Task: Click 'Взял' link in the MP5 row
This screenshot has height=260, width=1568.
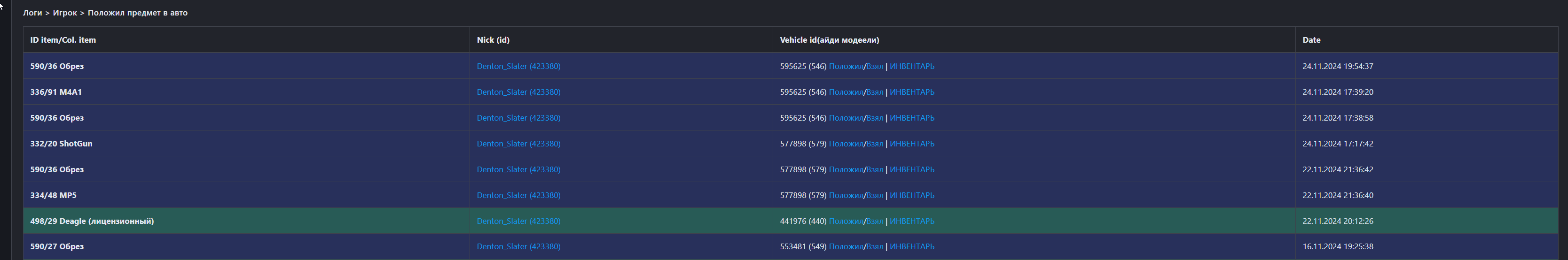Action: tap(874, 195)
